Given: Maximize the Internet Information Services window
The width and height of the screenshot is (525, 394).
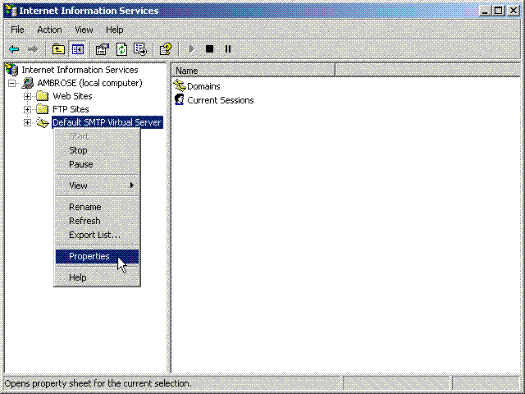Looking at the screenshot, I should tap(499, 11).
